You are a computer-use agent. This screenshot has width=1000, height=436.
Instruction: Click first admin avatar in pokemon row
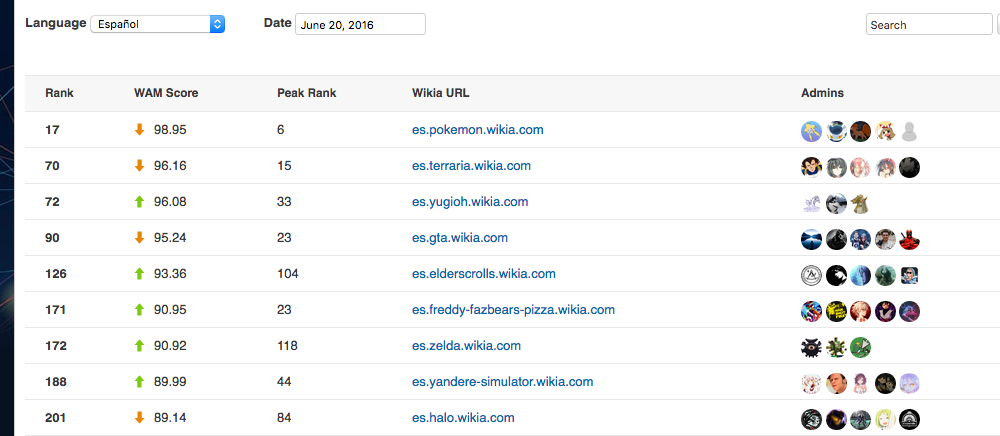[x=811, y=131]
